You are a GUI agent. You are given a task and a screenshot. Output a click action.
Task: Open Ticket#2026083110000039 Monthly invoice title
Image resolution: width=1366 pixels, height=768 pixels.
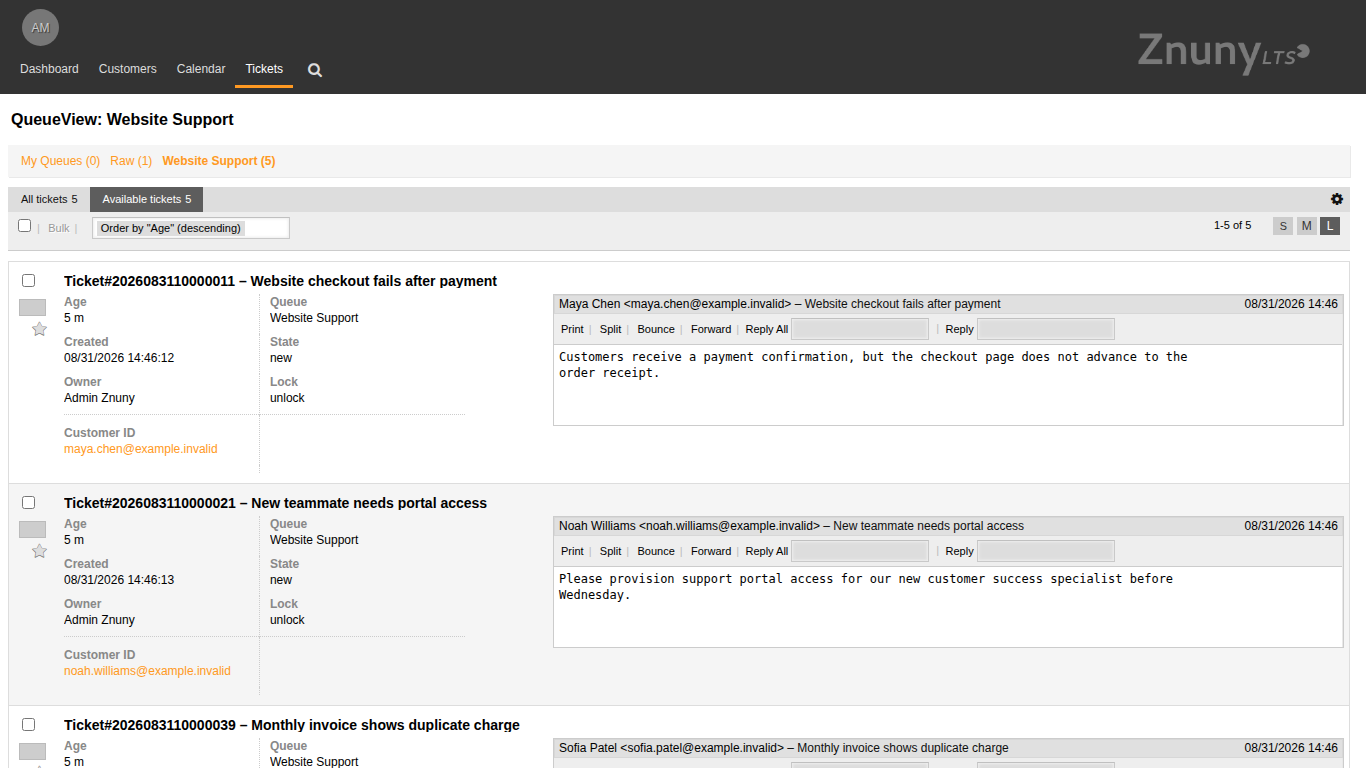point(292,725)
